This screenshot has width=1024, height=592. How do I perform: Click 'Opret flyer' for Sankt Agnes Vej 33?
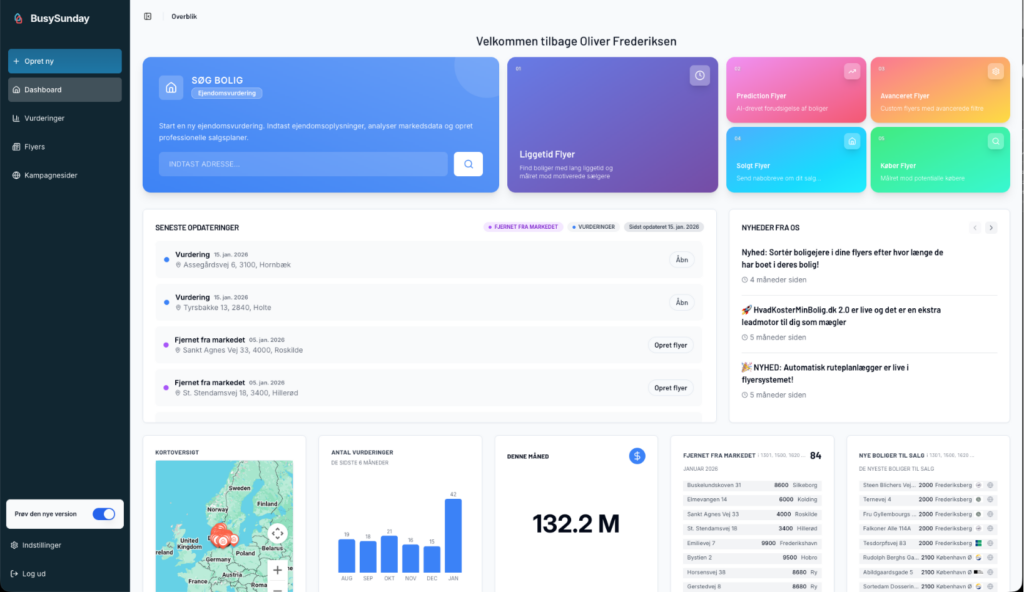(670, 345)
